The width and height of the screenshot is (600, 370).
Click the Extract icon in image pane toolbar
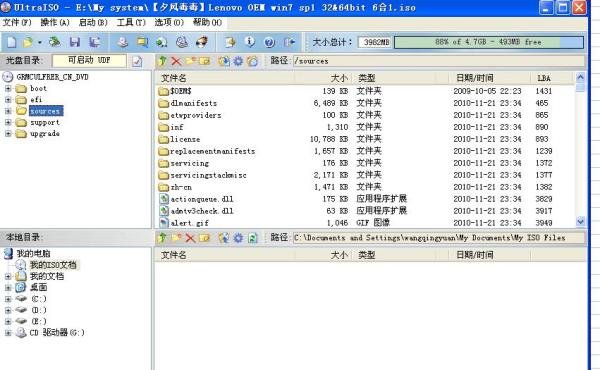[224, 61]
